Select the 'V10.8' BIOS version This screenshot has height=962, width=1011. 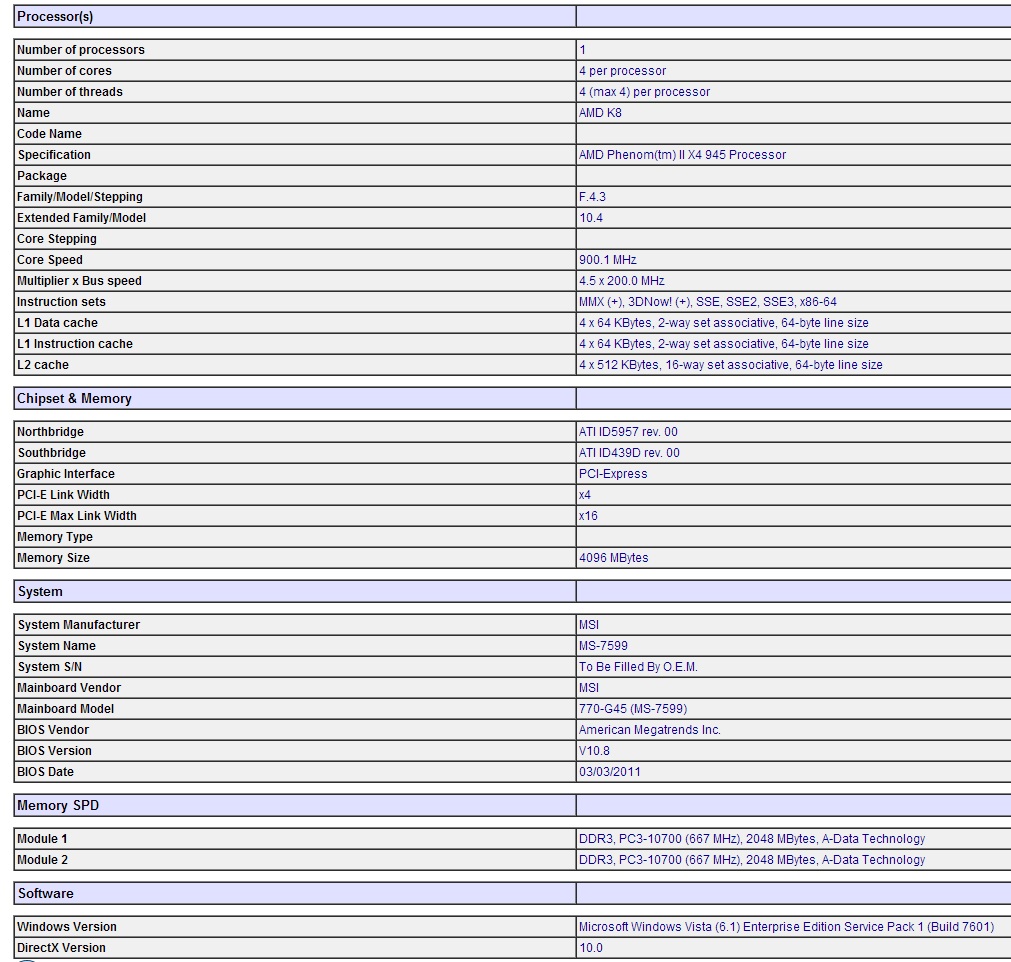pos(594,751)
